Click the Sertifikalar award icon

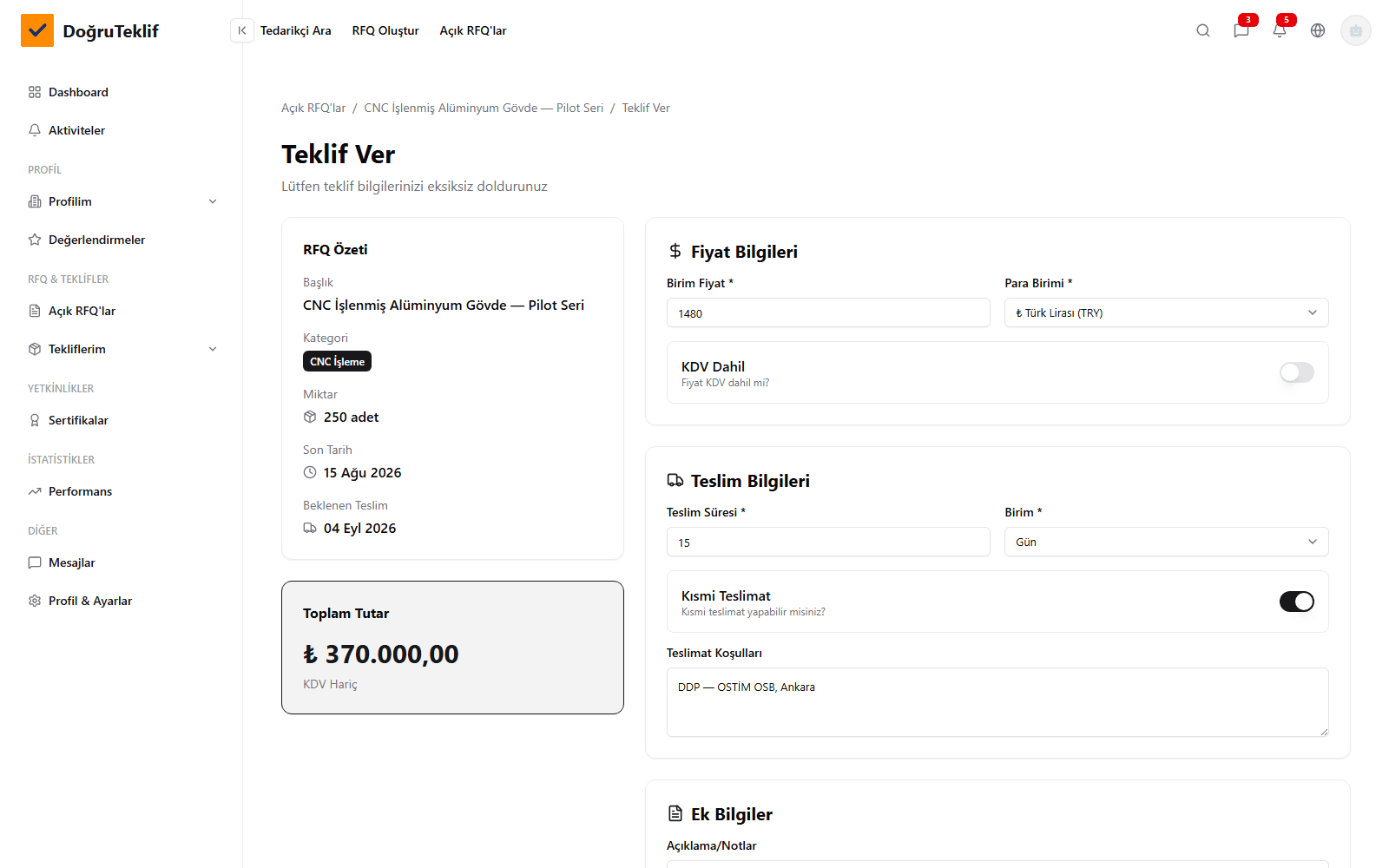tap(35, 420)
